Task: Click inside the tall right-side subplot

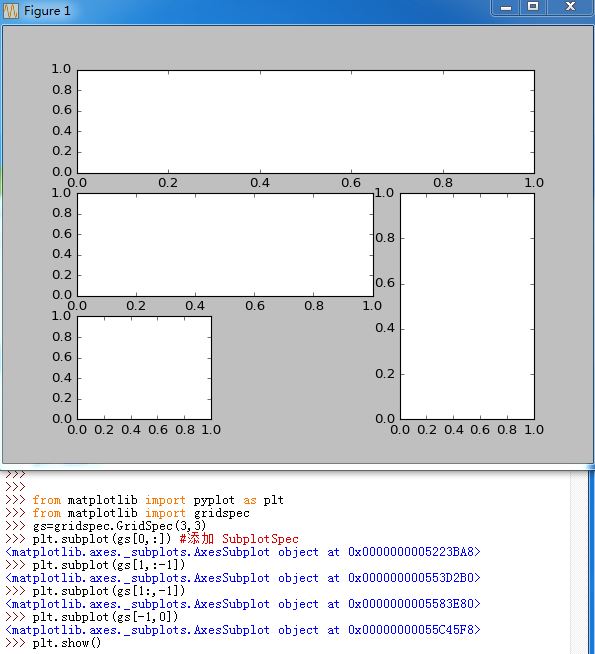Action: coord(467,306)
